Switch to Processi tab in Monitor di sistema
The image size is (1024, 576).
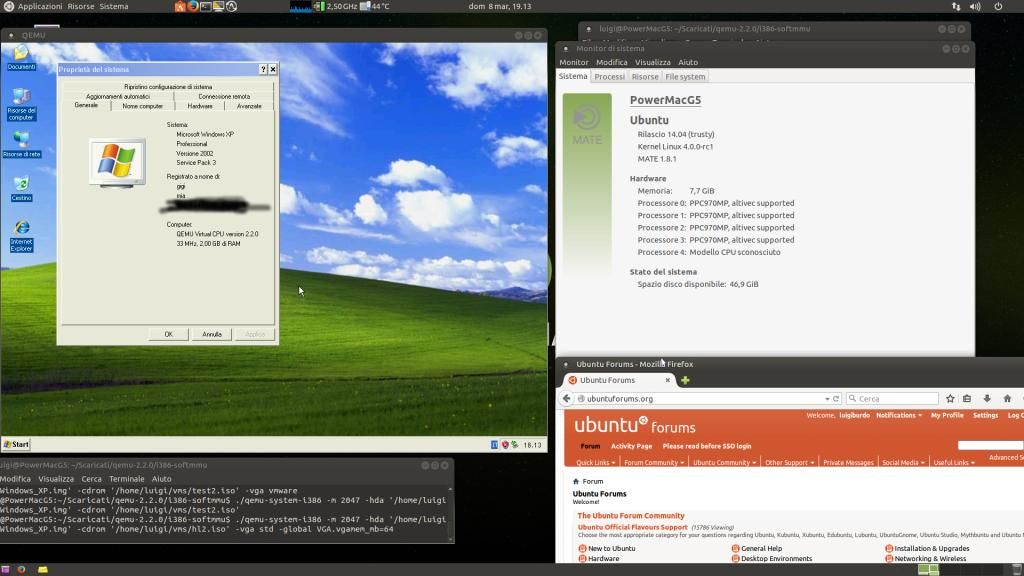609,76
